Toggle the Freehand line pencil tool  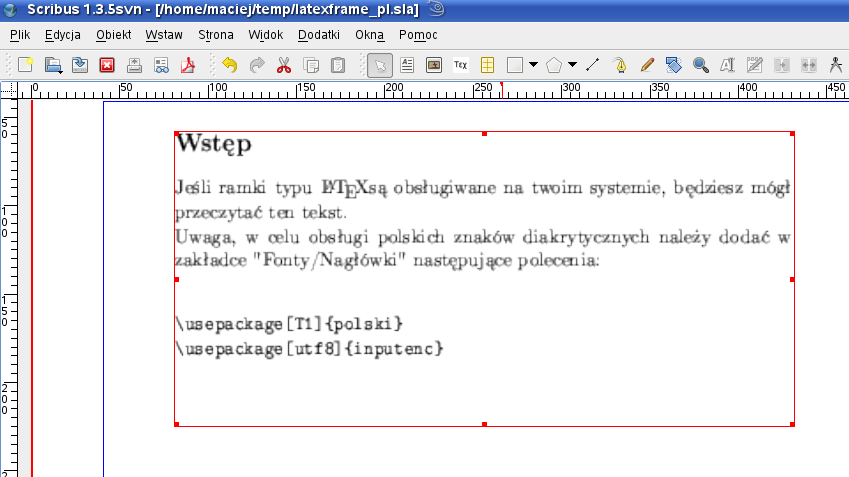646,65
